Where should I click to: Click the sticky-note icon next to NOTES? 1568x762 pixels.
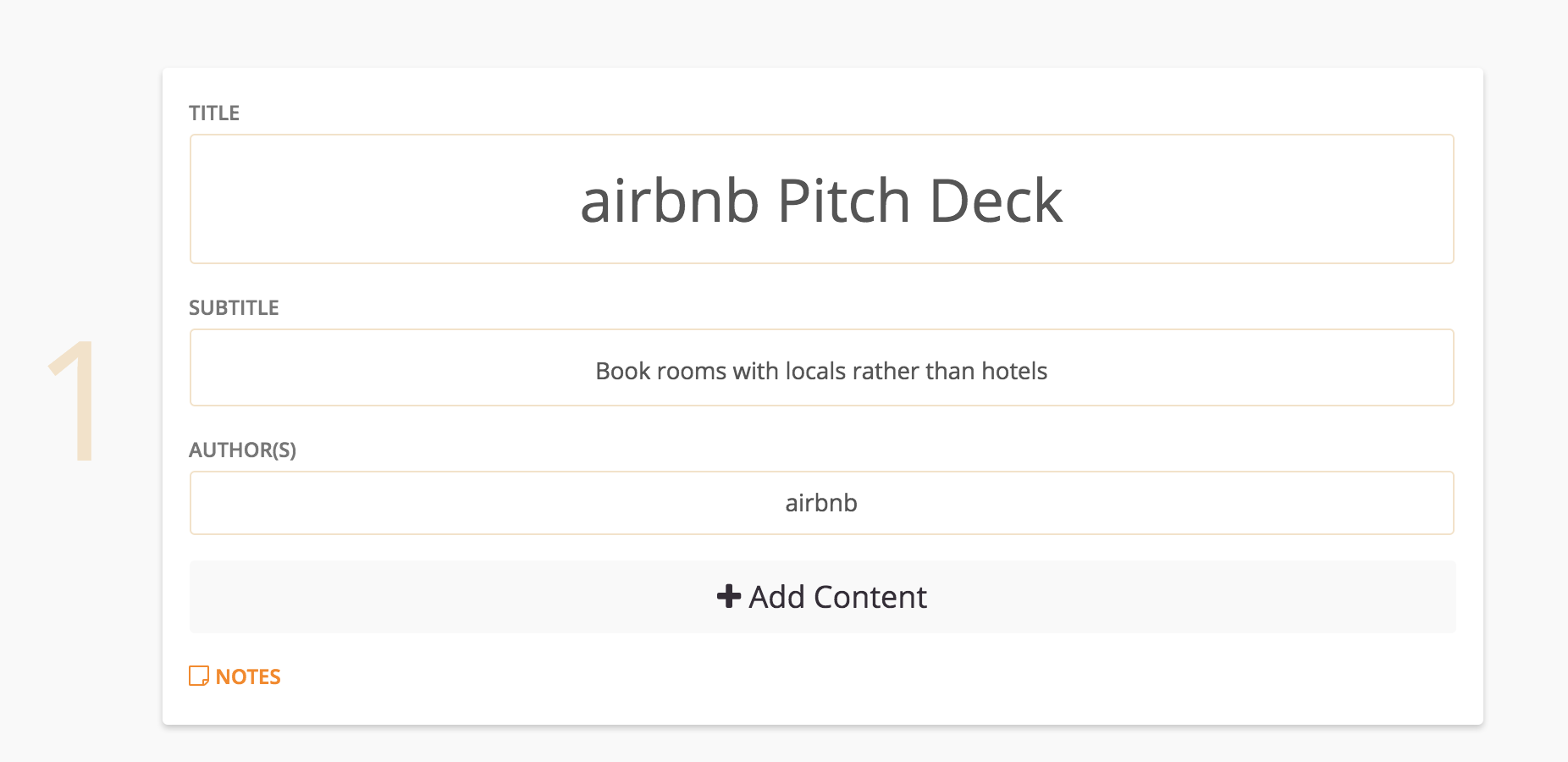click(199, 676)
